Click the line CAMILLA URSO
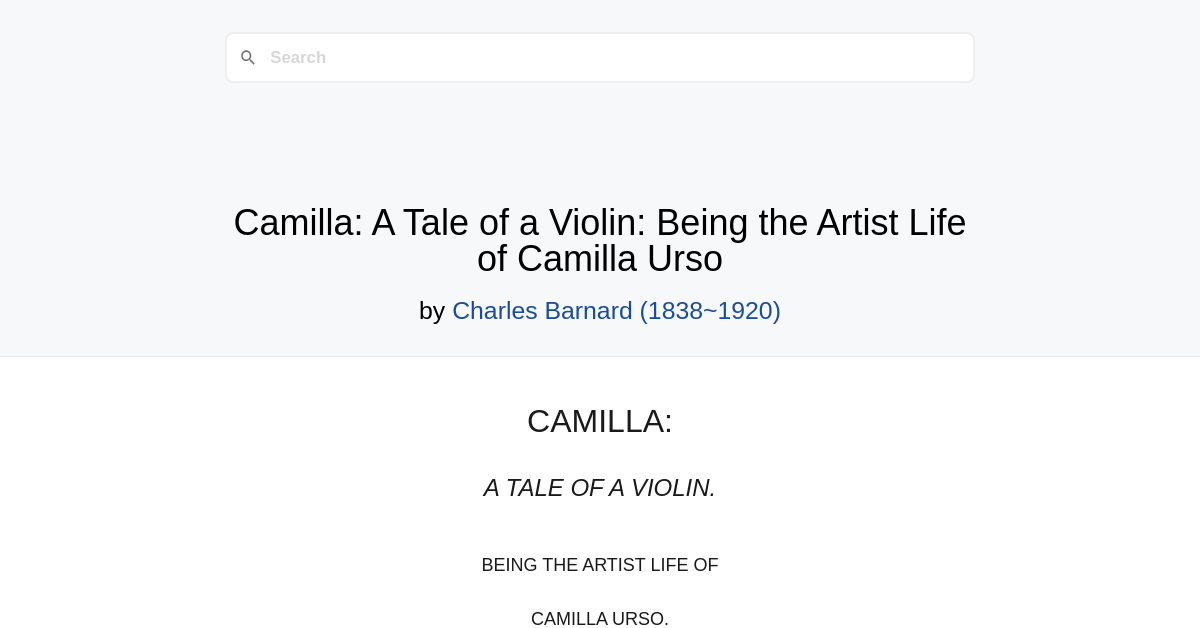Image resolution: width=1200 pixels, height=628 pixels. [x=600, y=619]
